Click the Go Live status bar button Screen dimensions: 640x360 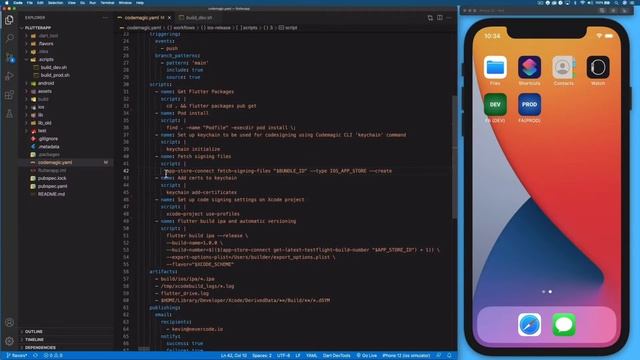367,356
